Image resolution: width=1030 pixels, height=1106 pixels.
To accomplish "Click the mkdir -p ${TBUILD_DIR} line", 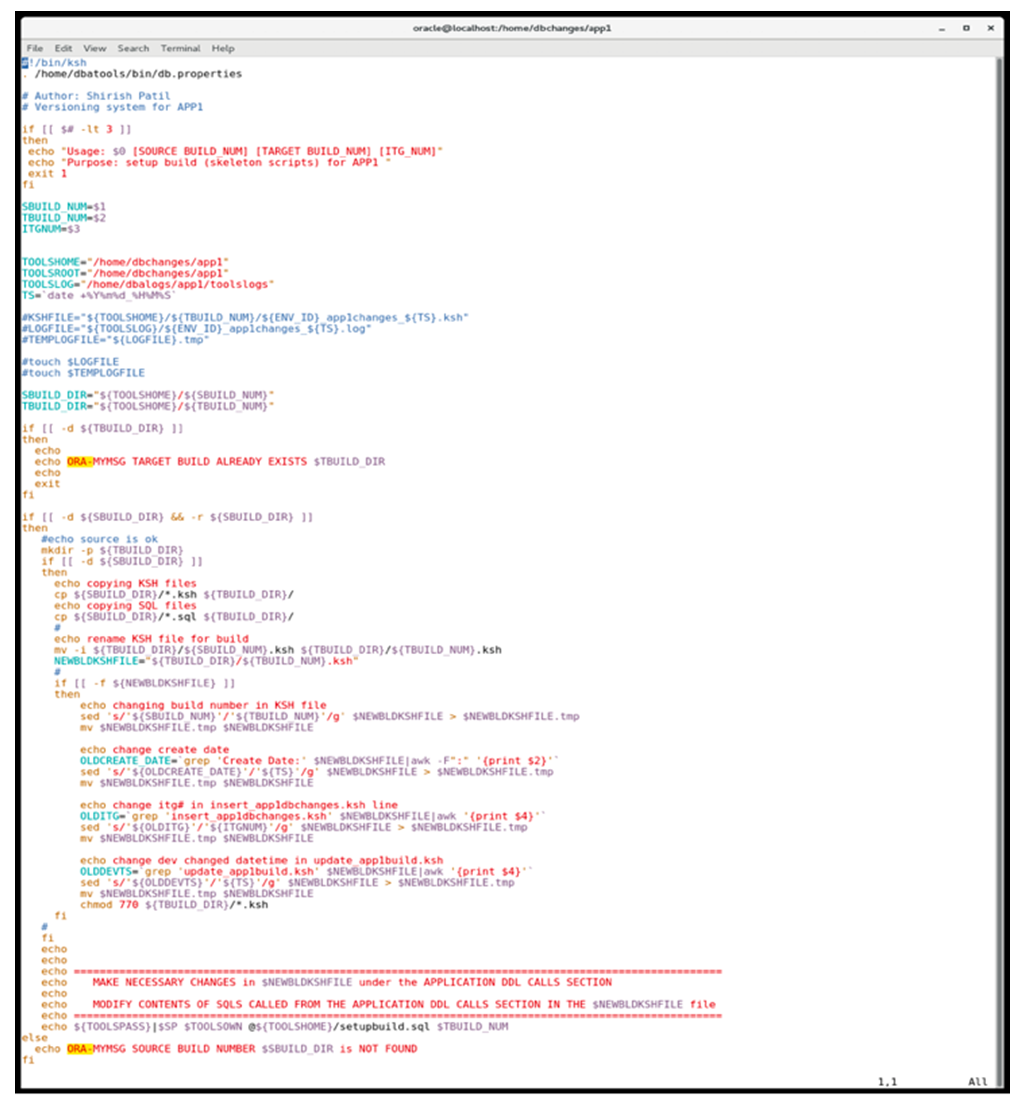I will pos(111,550).
